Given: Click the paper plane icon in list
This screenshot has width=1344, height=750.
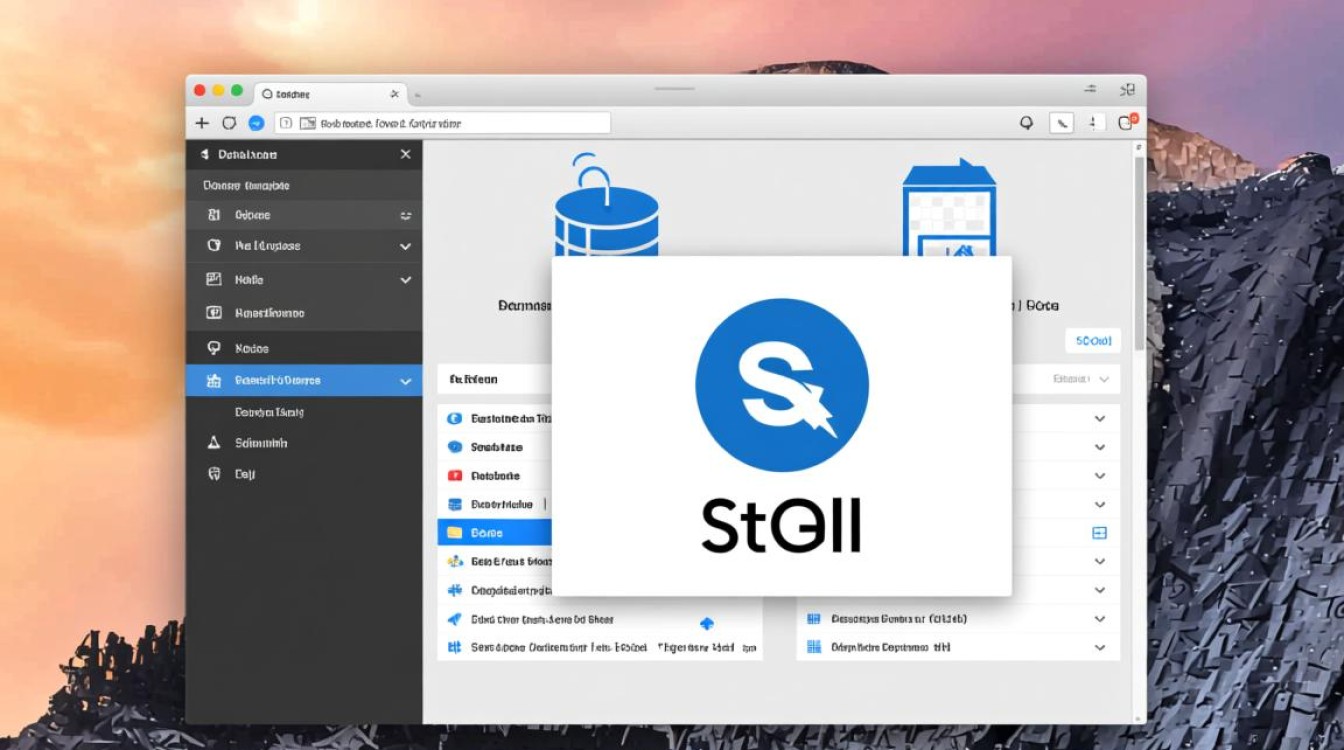Looking at the screenshot, I should click(454, 619).
